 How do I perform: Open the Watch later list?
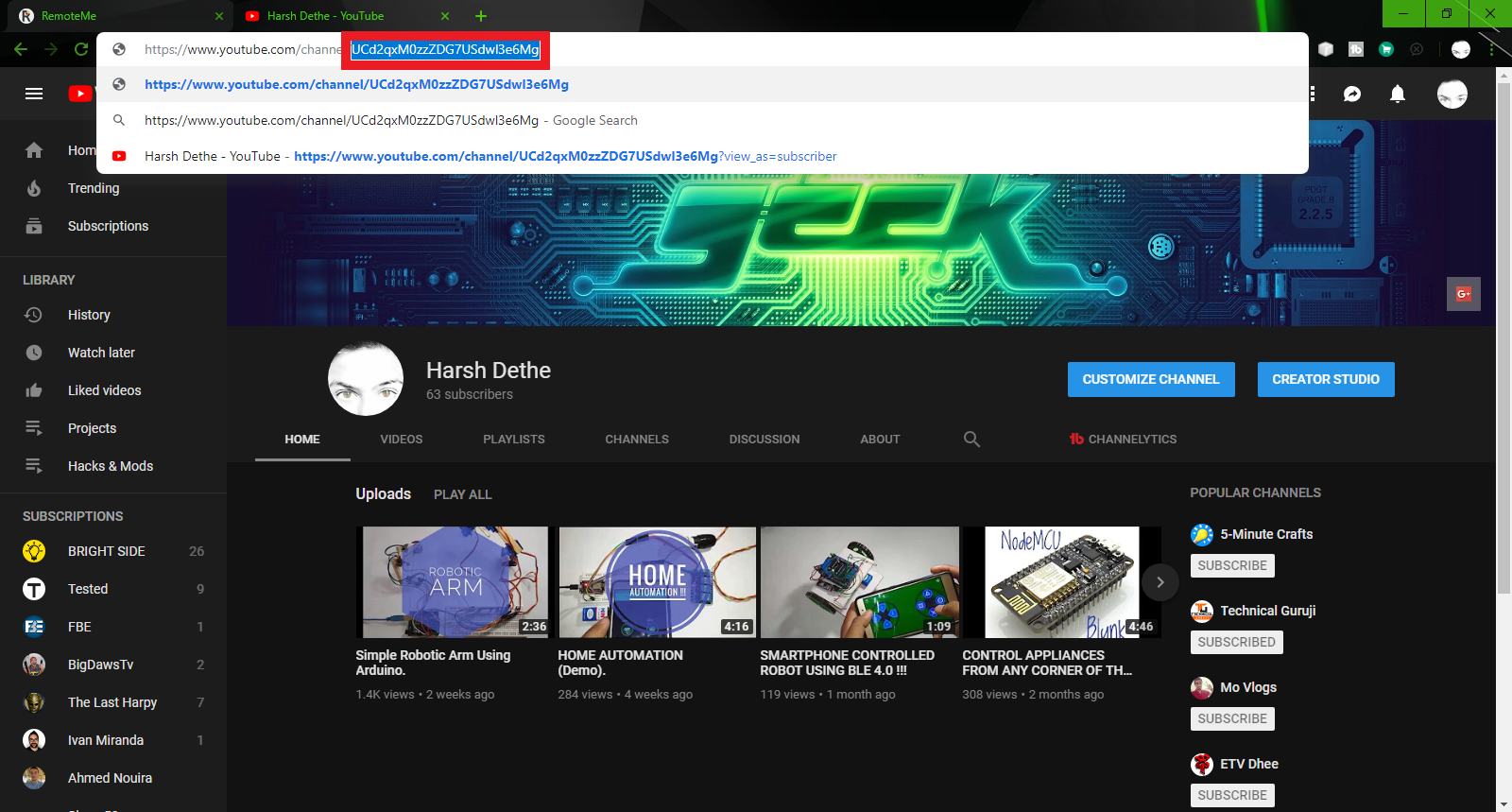point(113,353)
